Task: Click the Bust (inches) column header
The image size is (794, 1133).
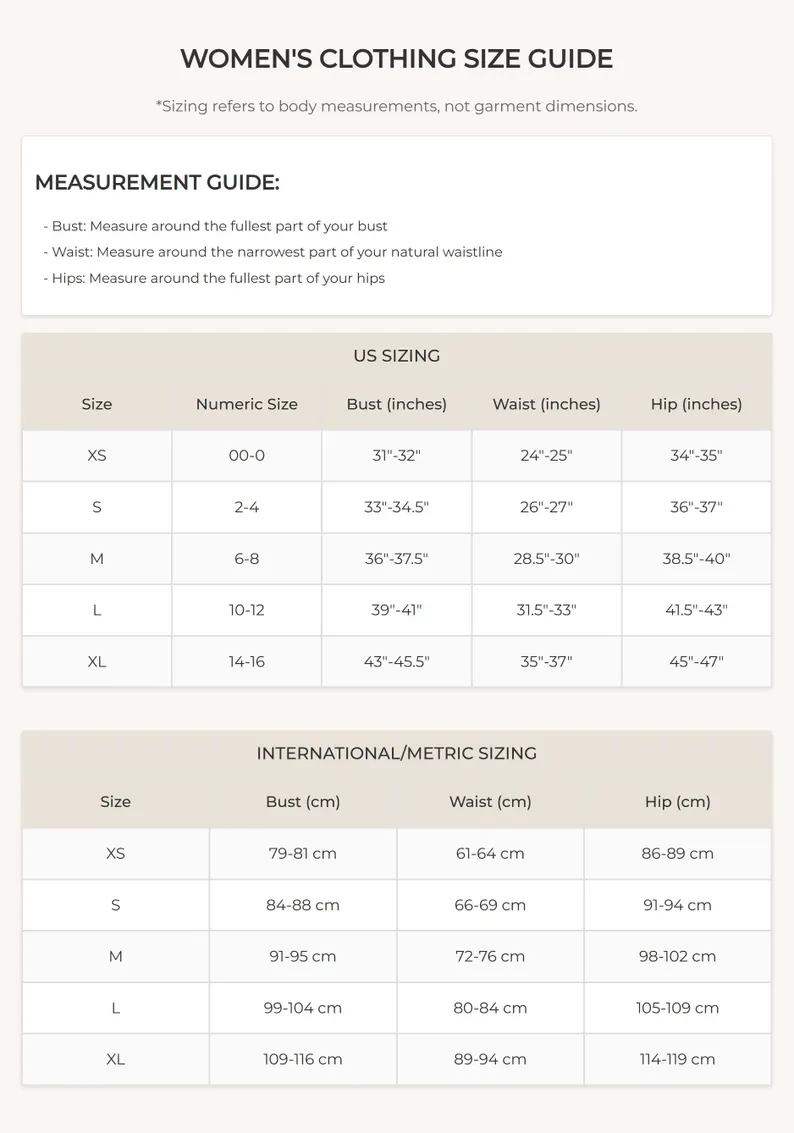Action: (396, 404)
